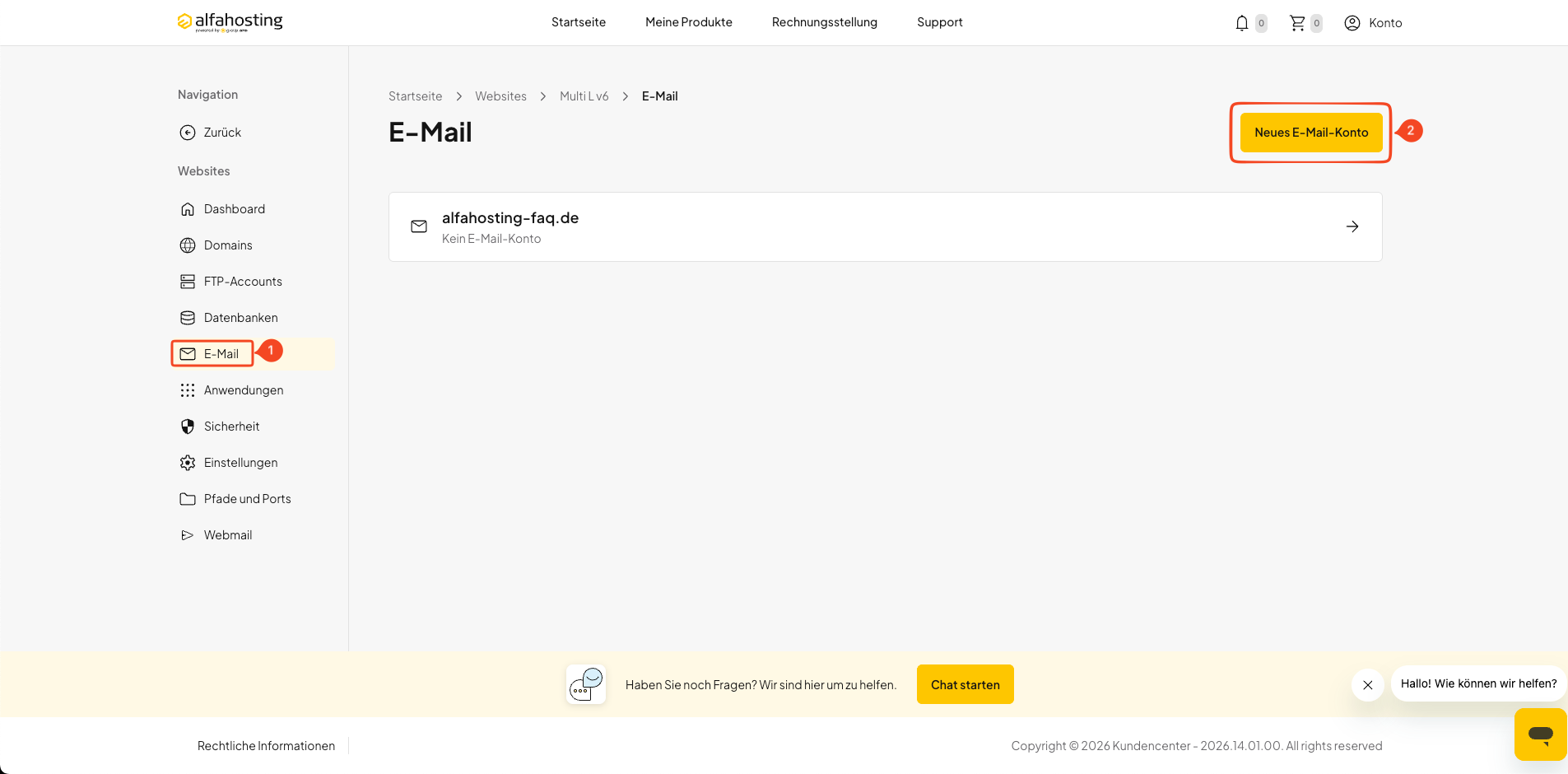Click the Sicherheit shield icon

[x=188, y=427]
